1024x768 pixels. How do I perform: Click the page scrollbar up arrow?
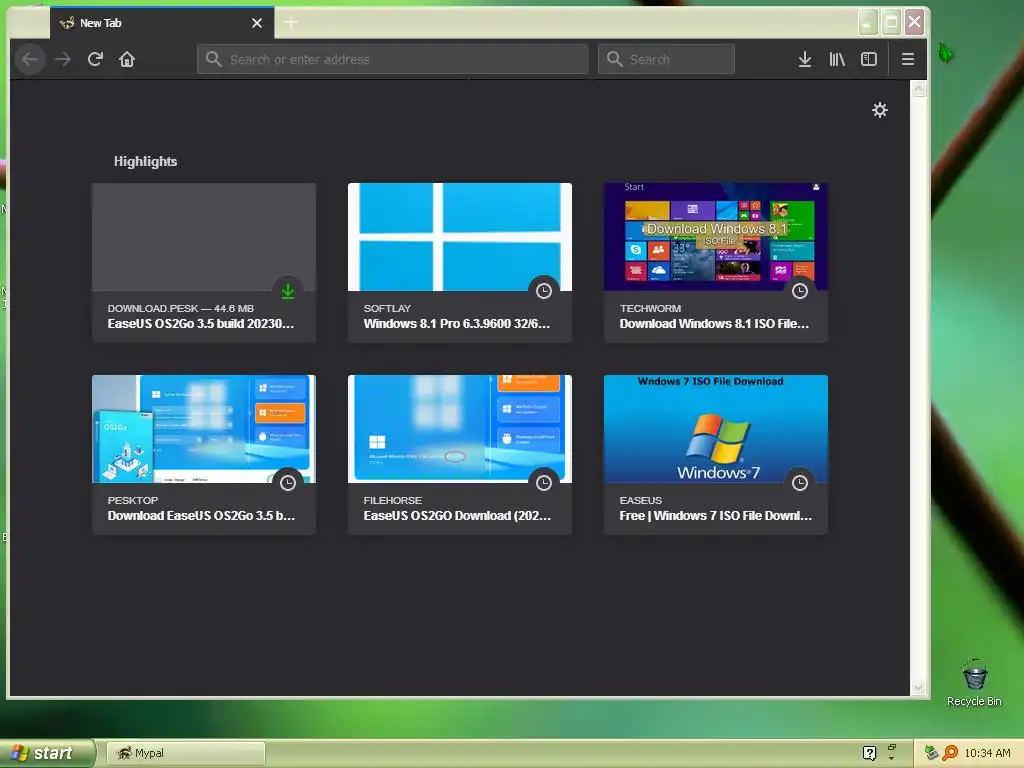point(918,89)
